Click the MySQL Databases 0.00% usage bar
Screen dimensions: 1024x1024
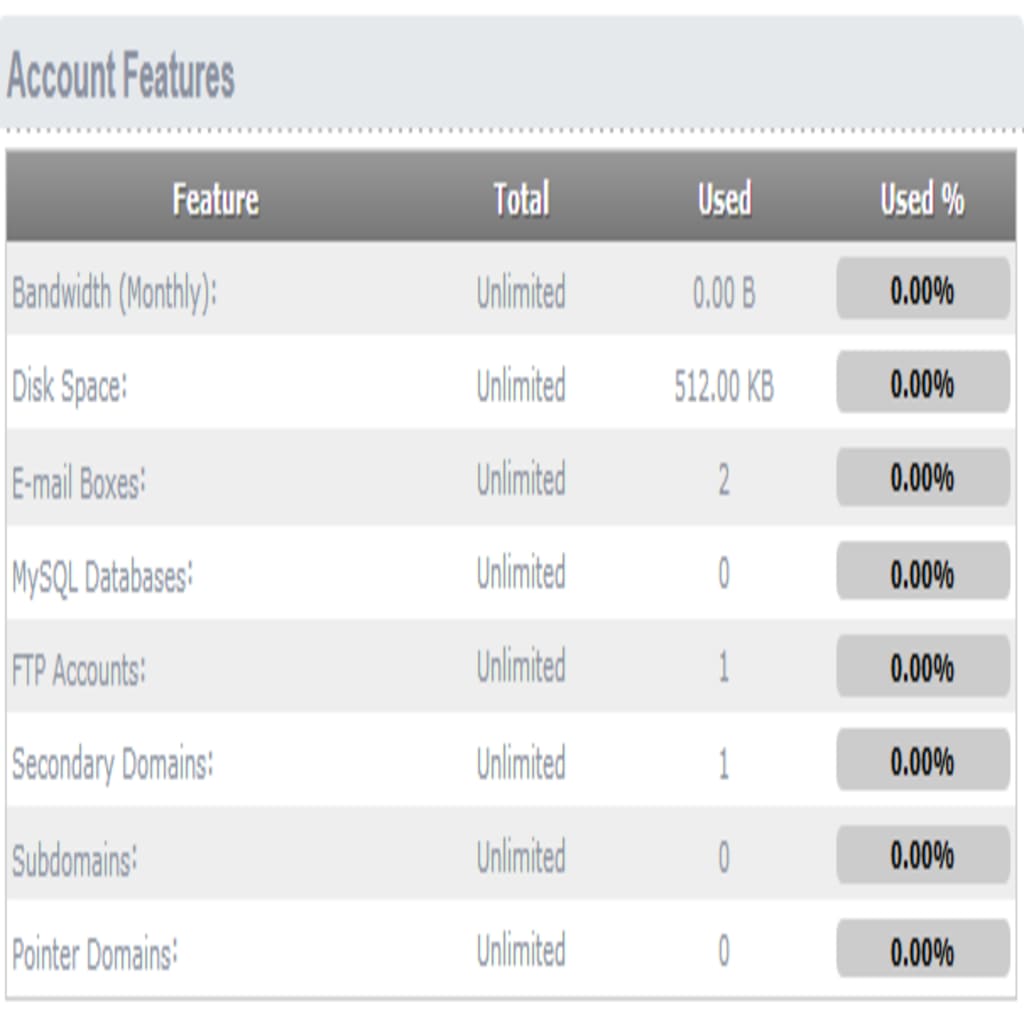[923, 571]
